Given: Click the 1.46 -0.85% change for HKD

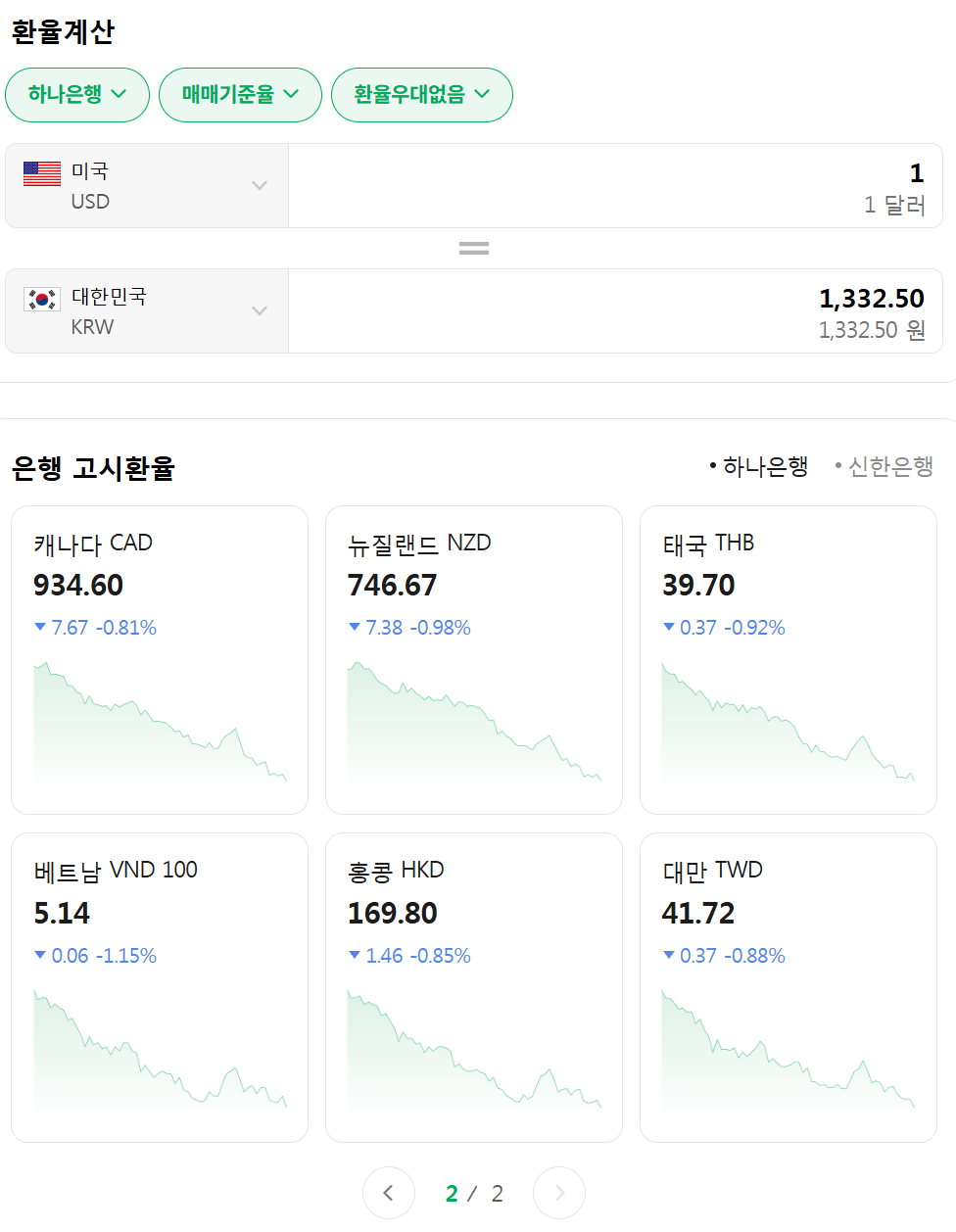Looking at the screenshot, I should click(409, 956).
